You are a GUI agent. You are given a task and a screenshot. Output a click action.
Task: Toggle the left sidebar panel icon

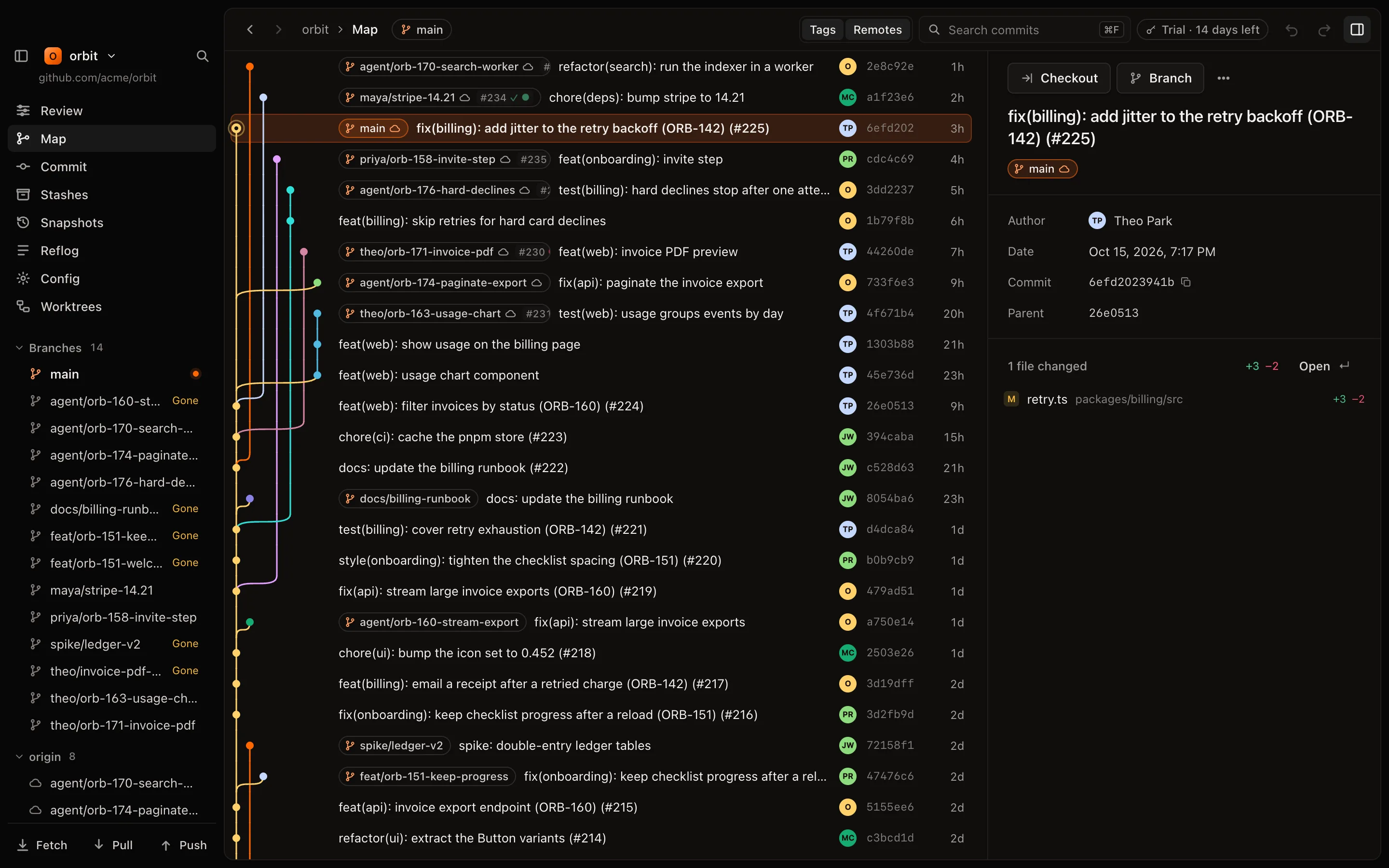click(21, 55)
